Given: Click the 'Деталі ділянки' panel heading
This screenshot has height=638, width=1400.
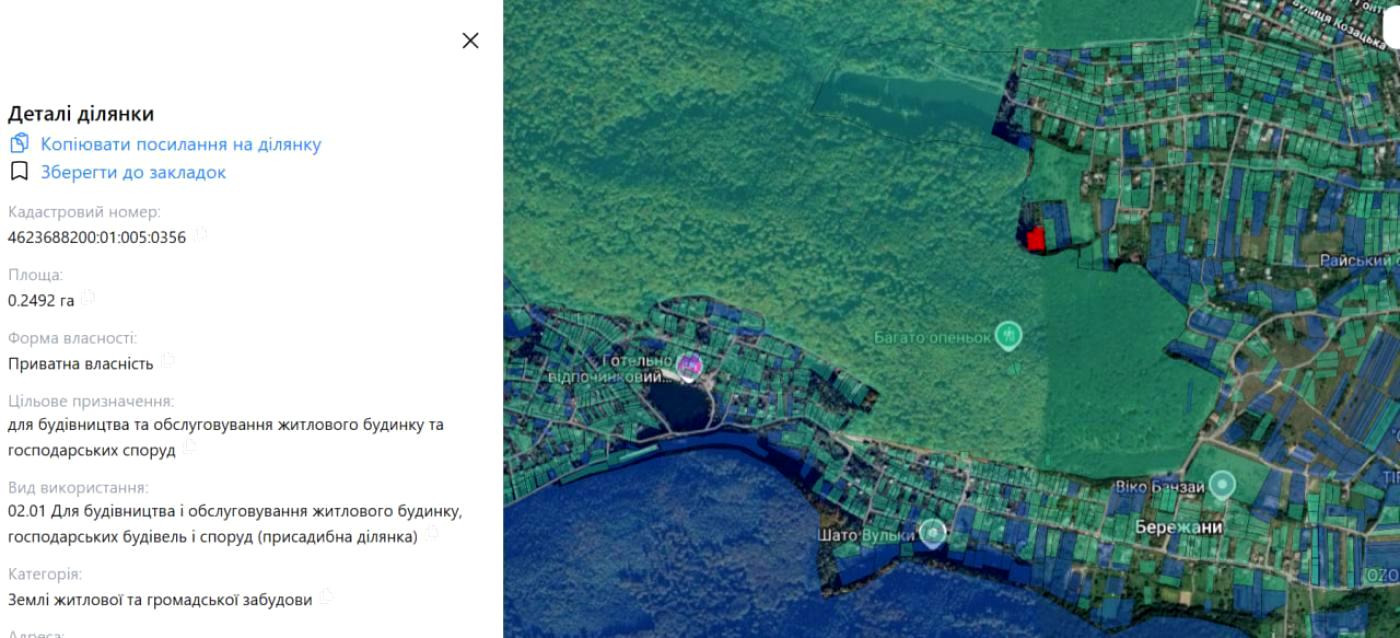Looking at the screenshot, I should coord(81,114).
